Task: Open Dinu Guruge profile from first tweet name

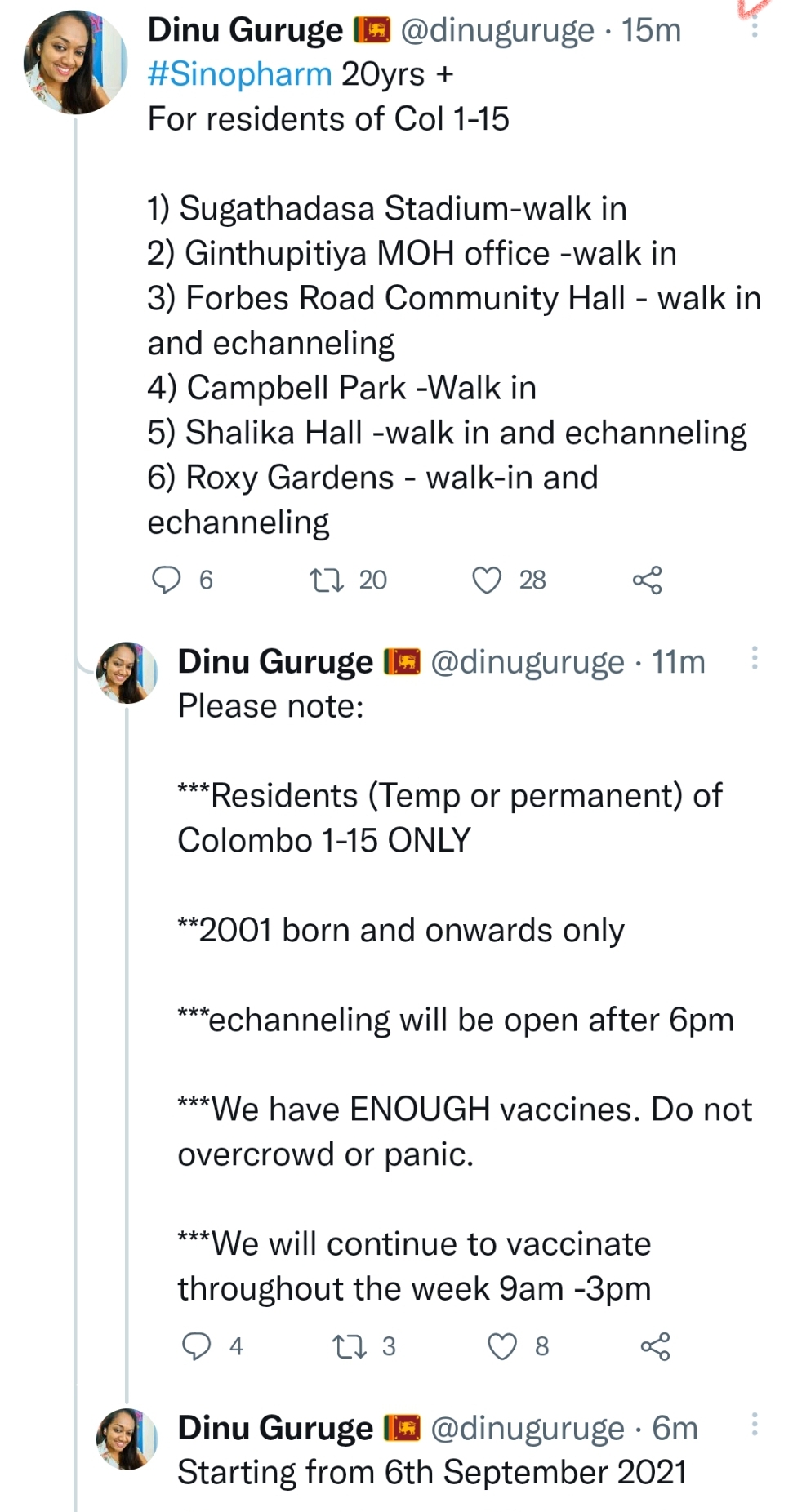Action: [245, 30]
